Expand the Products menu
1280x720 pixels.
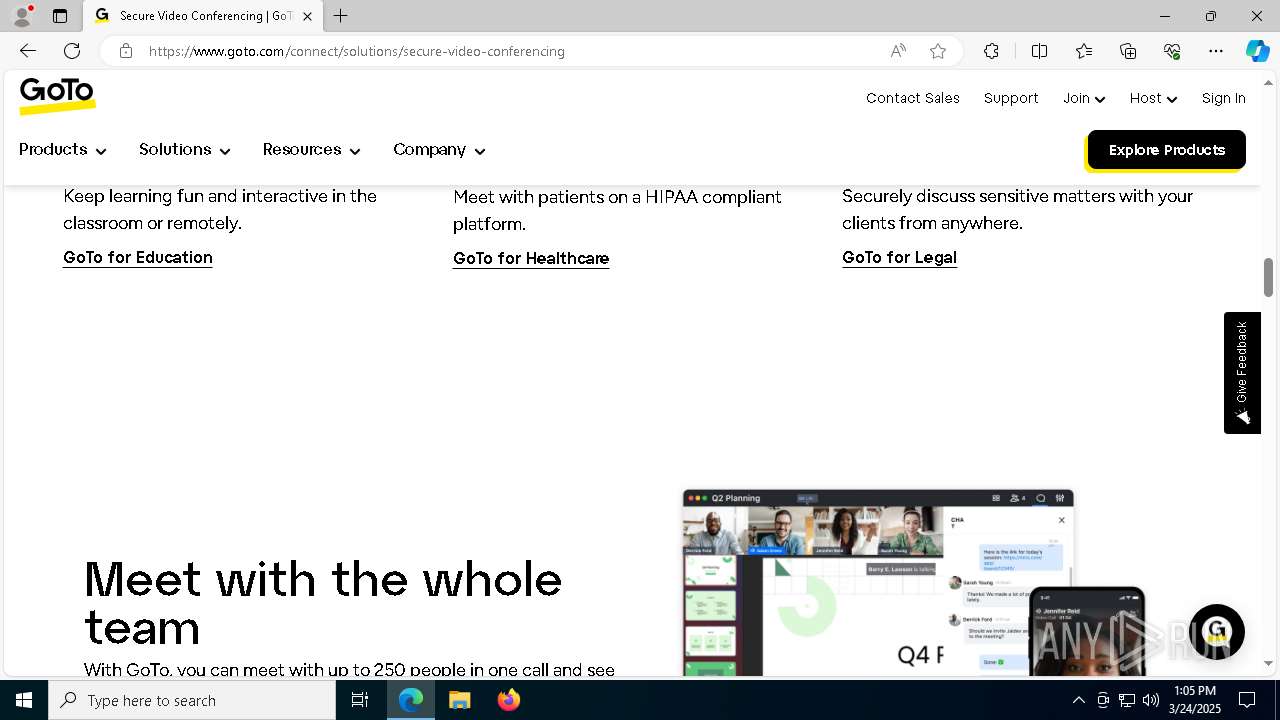62,150
